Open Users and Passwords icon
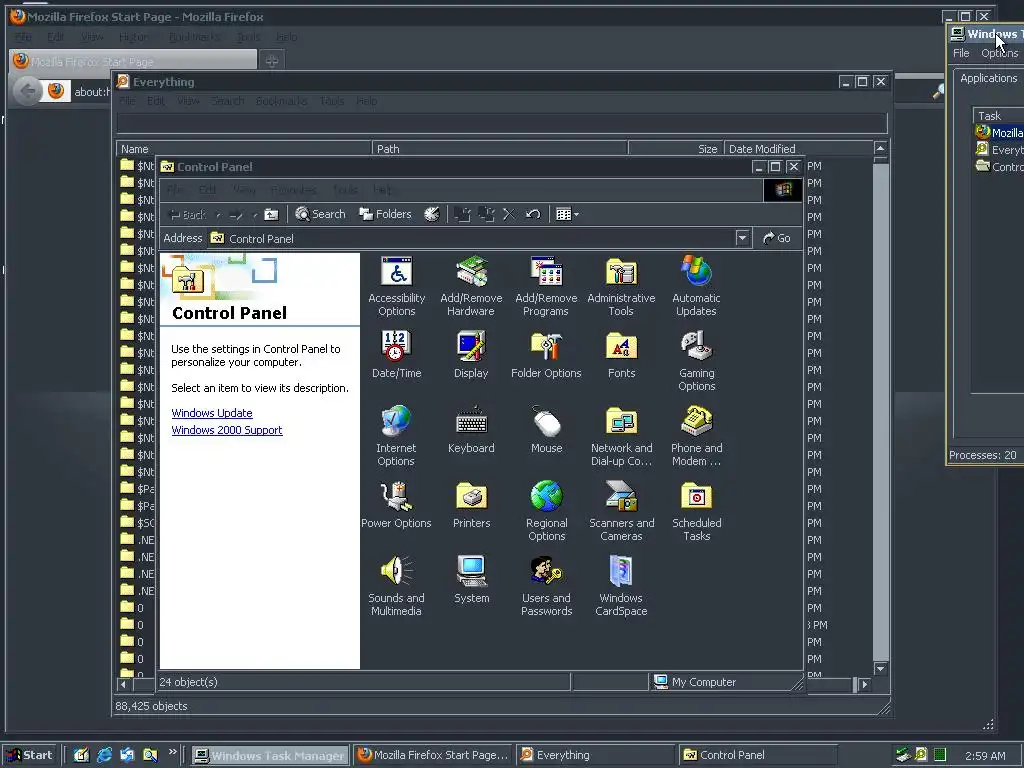This screenshot has height=768, width=1024. click(x=547, y=586)
